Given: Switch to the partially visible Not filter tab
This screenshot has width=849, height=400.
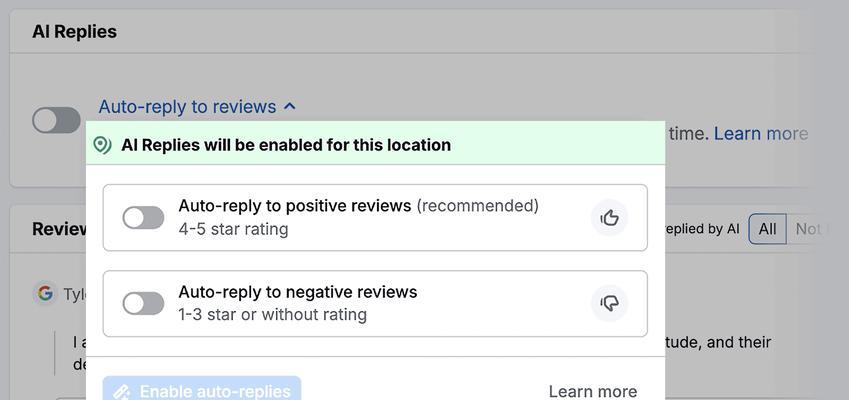Looking at the screenshot, I should 807,229.
